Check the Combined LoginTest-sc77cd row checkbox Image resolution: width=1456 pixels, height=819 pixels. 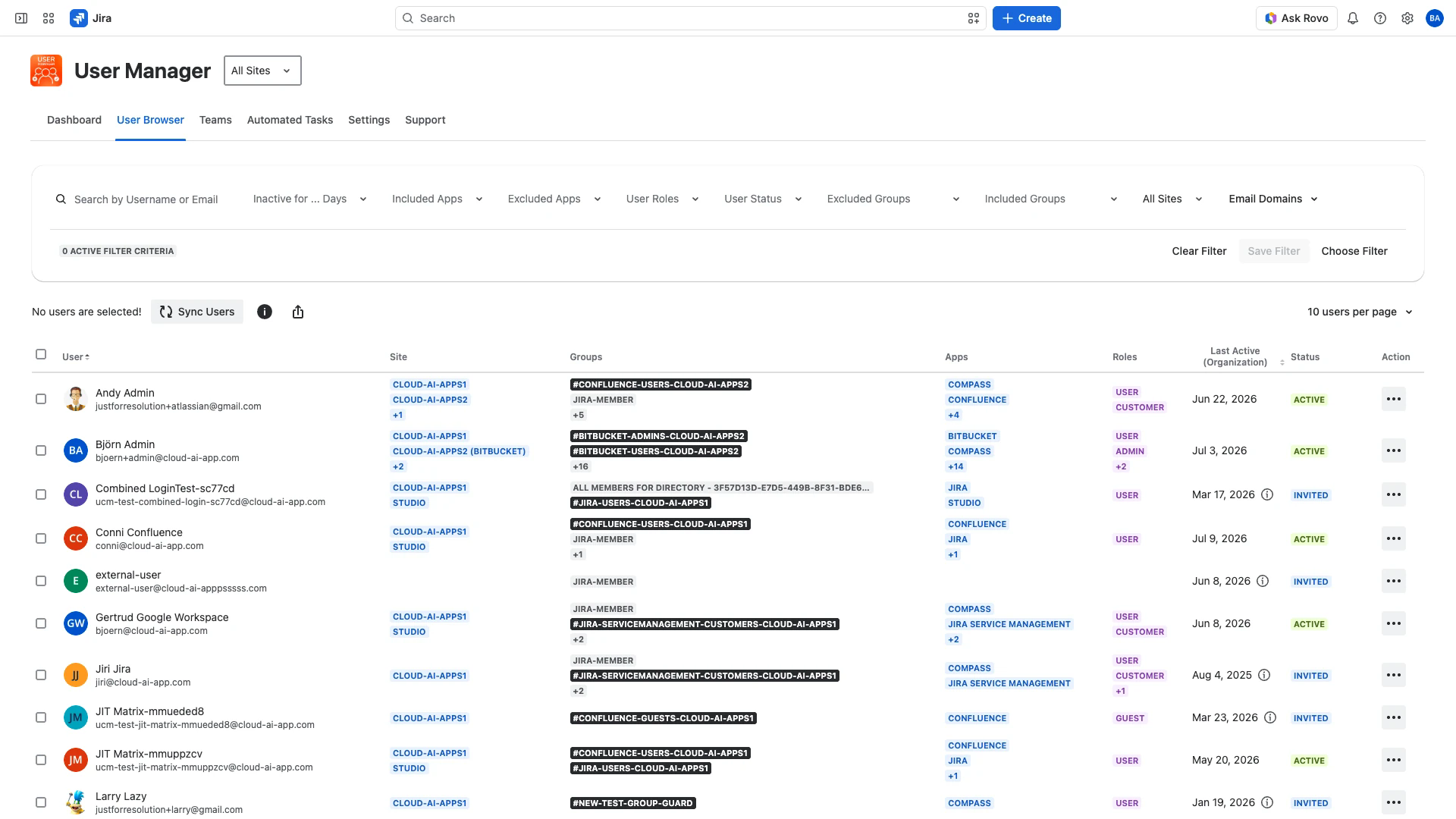[x=41, y=494]
